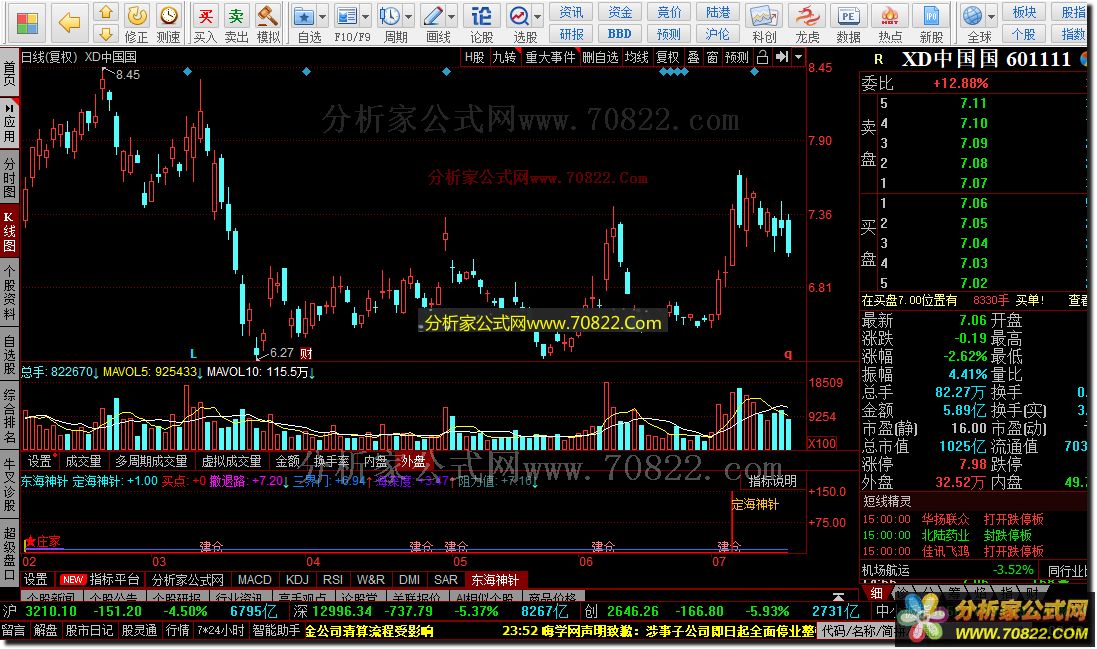
Task: Switch to the RSI indicator tab
Action: [x=333, y=580]
